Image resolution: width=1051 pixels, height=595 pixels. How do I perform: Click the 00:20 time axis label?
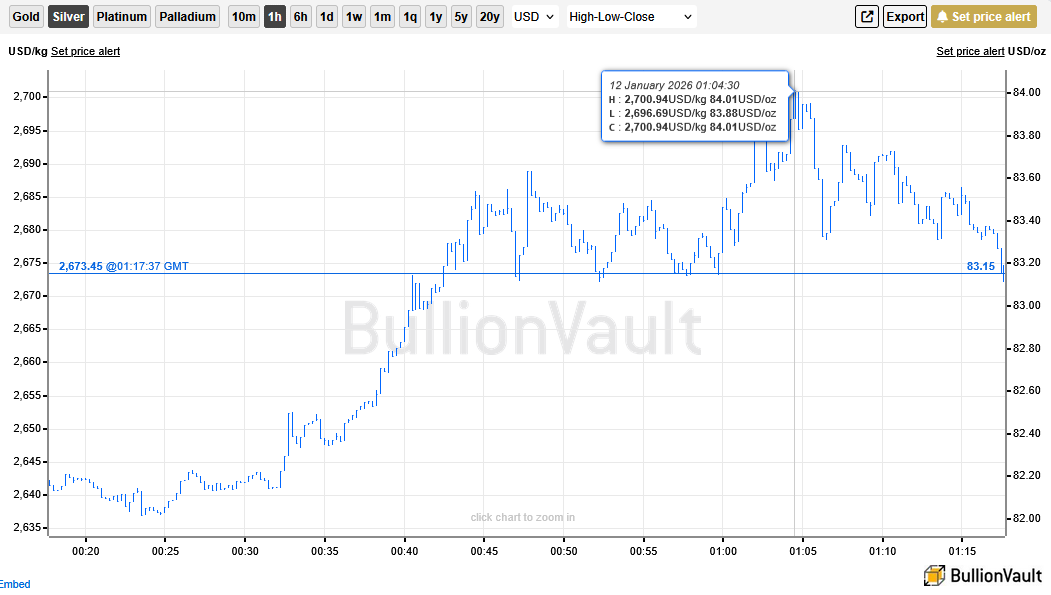coord(86,551)
